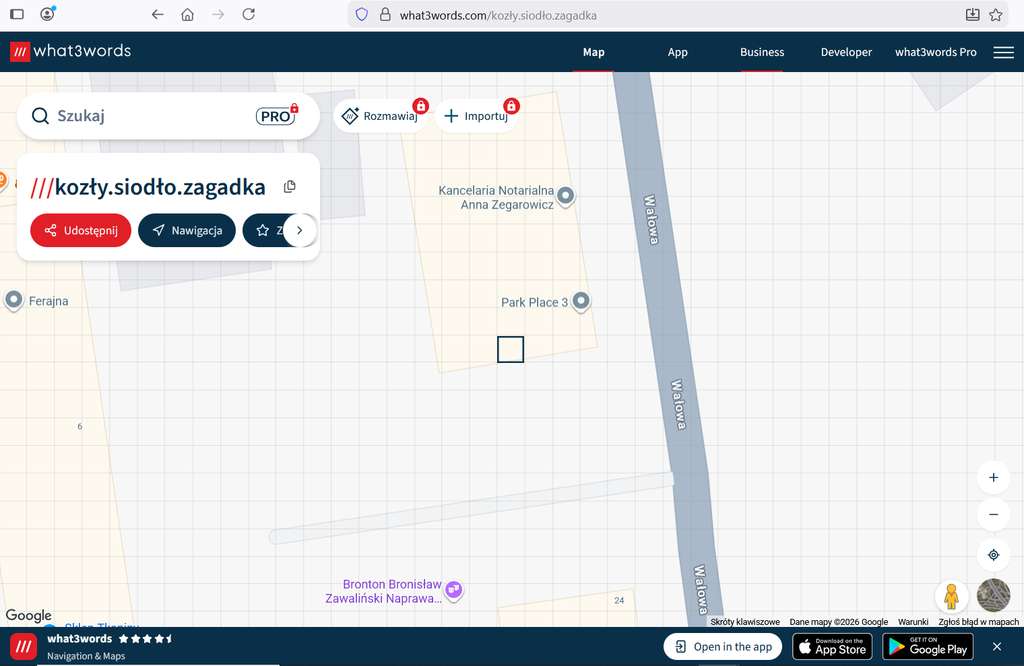Image resolution: width=1024 pixels, height=666 pixels.
Task: Reload the page
Action: pyautogui.click(x=248, y=14)
